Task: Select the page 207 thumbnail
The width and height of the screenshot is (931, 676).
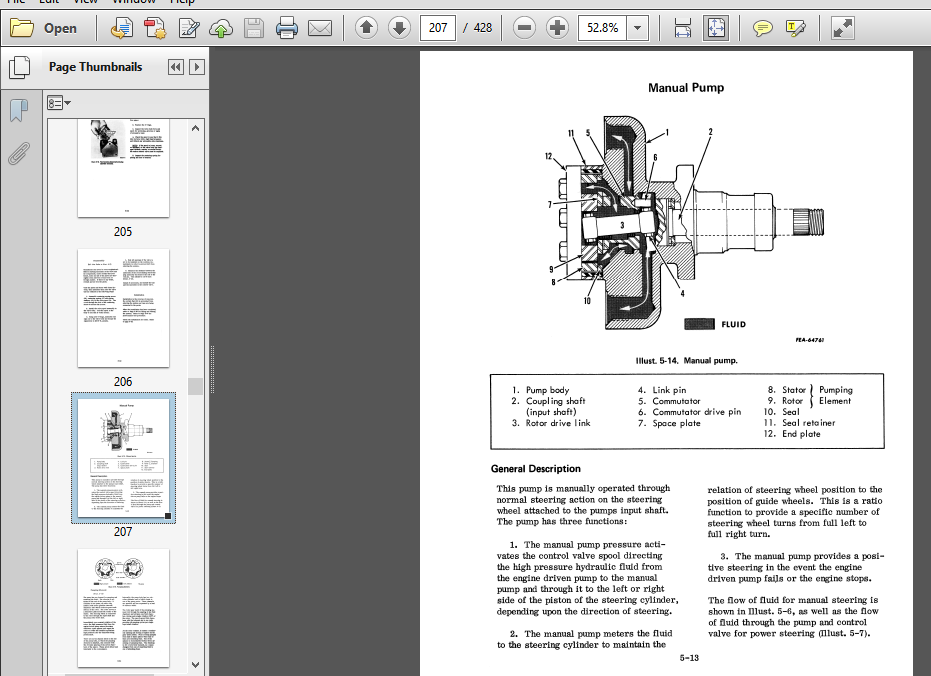Action: (124, 458)
